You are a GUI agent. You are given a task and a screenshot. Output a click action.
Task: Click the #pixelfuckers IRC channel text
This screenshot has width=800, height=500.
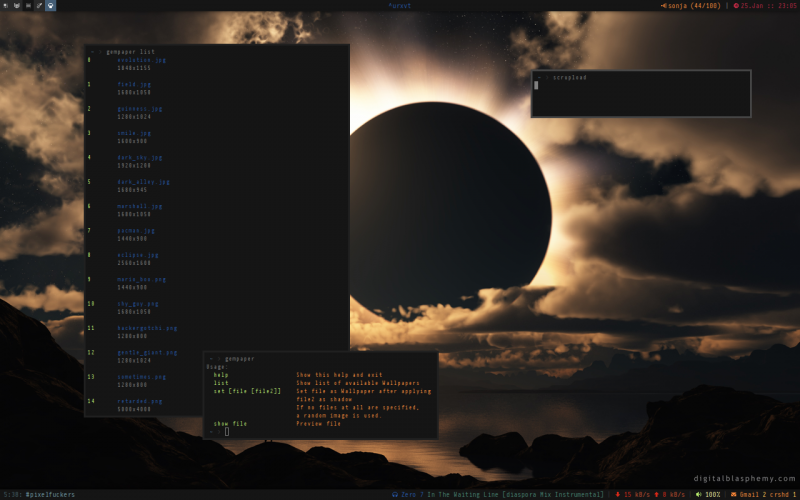[50, 494]
